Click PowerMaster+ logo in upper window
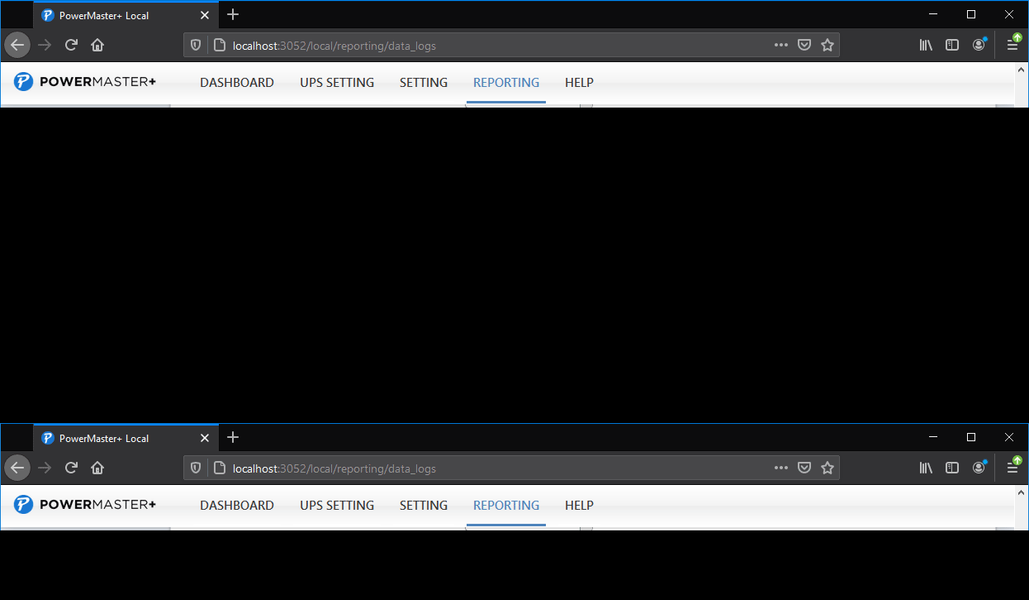The width and height of the screenshot is (1029, 600). click(85, 81)
